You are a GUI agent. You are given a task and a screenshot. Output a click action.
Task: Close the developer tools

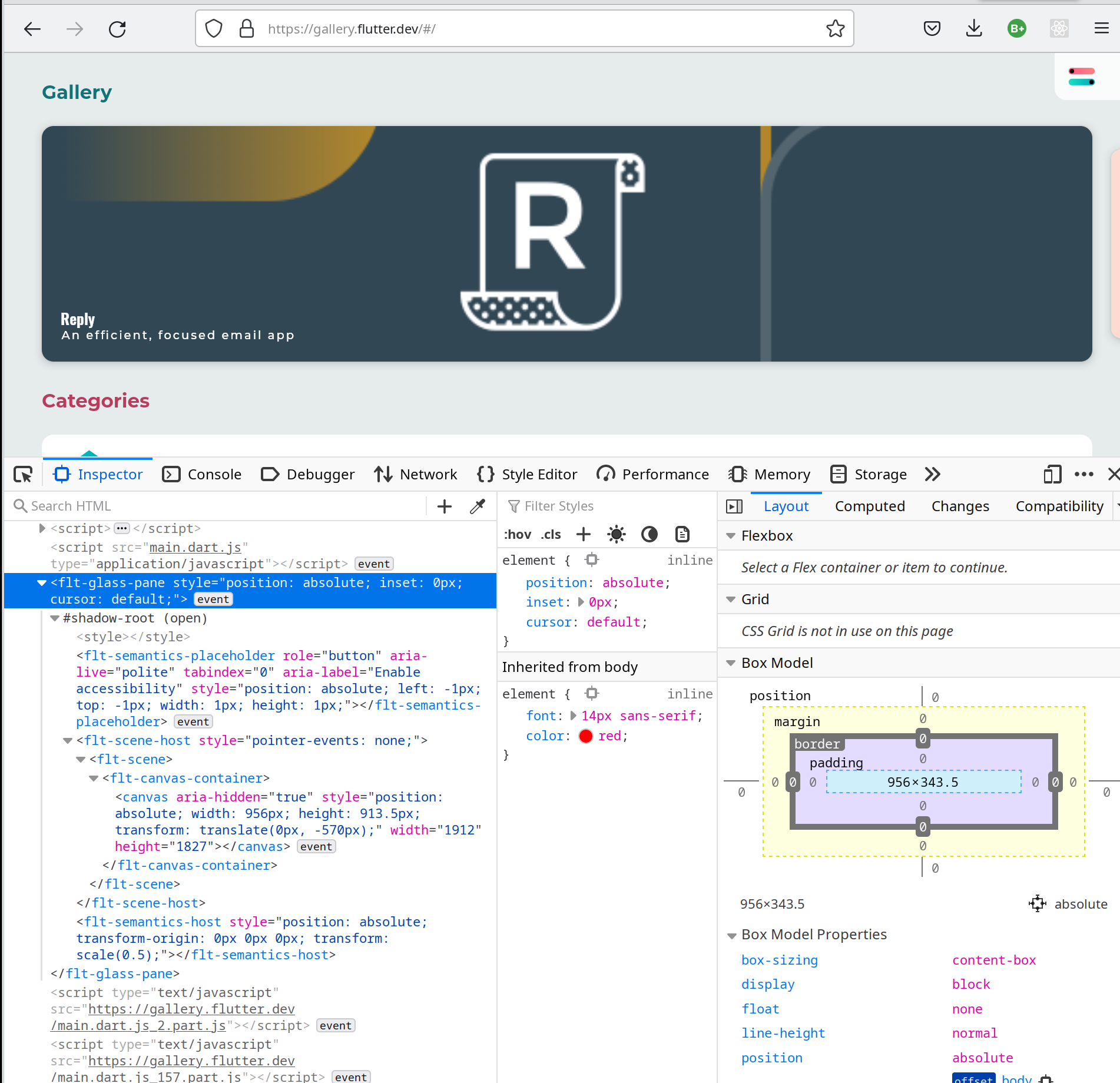[x=1113, y=474]
